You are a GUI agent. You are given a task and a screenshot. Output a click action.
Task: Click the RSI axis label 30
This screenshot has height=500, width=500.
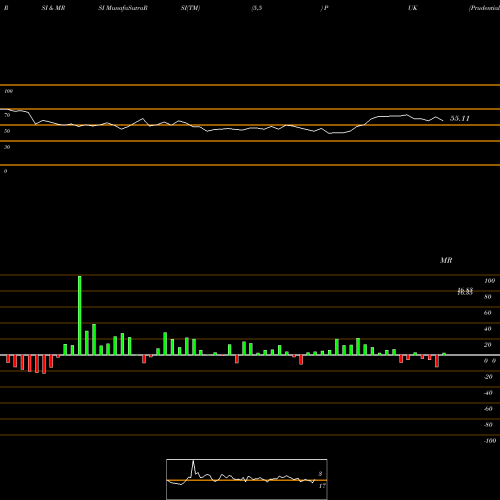[x=7, y=147]
